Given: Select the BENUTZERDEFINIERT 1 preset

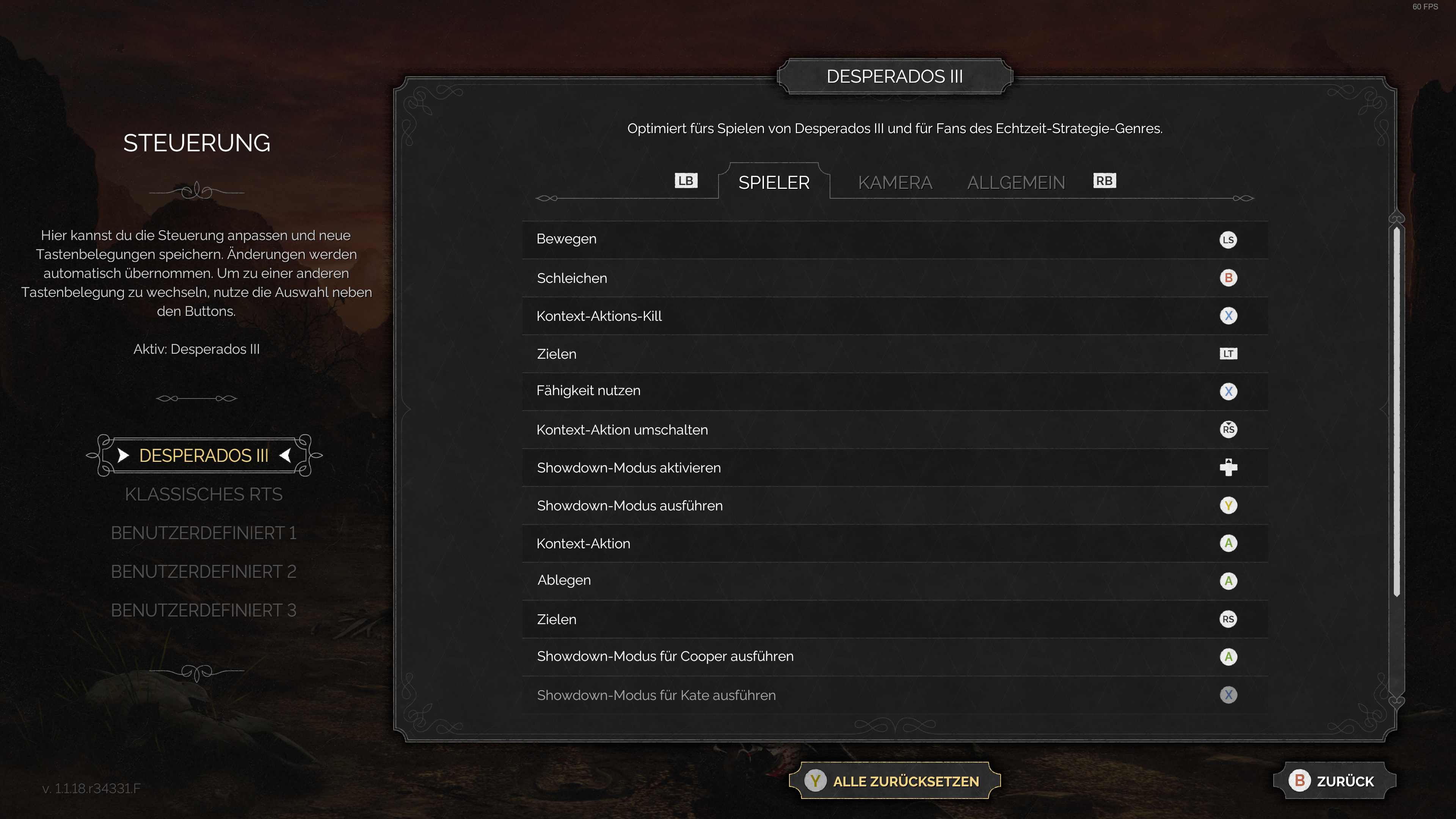Looking at the screenshot, I should pyautogui.click(x=204, y=533).
